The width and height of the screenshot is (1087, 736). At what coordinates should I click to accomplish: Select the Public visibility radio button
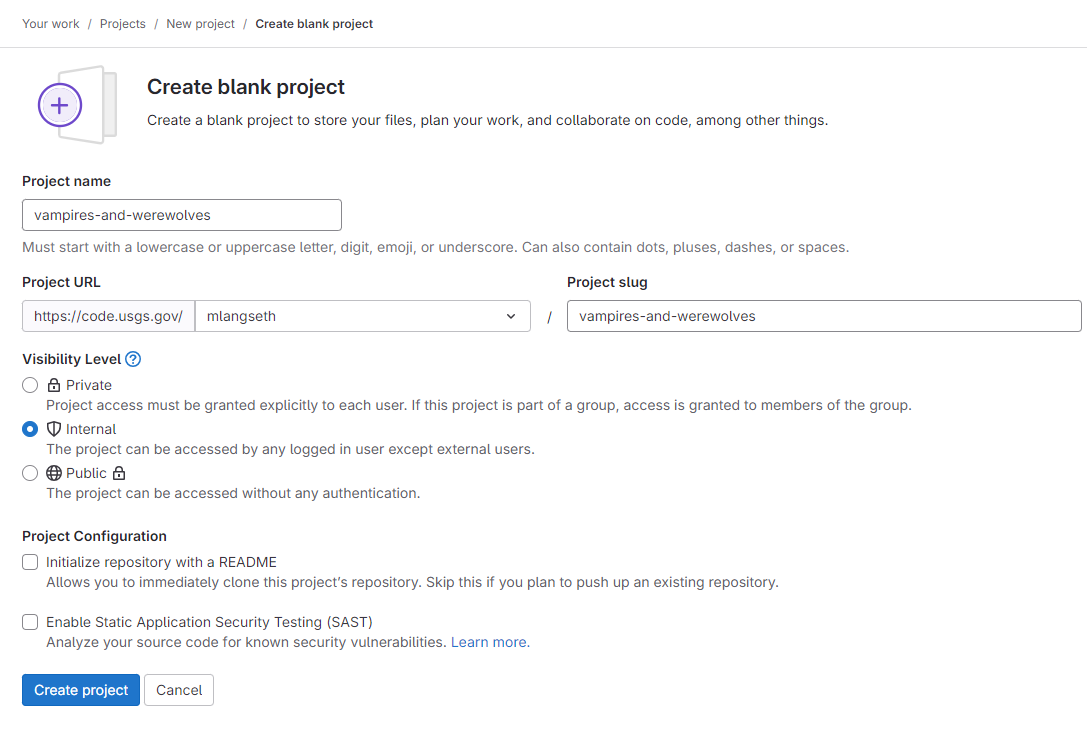pos(30,473)
